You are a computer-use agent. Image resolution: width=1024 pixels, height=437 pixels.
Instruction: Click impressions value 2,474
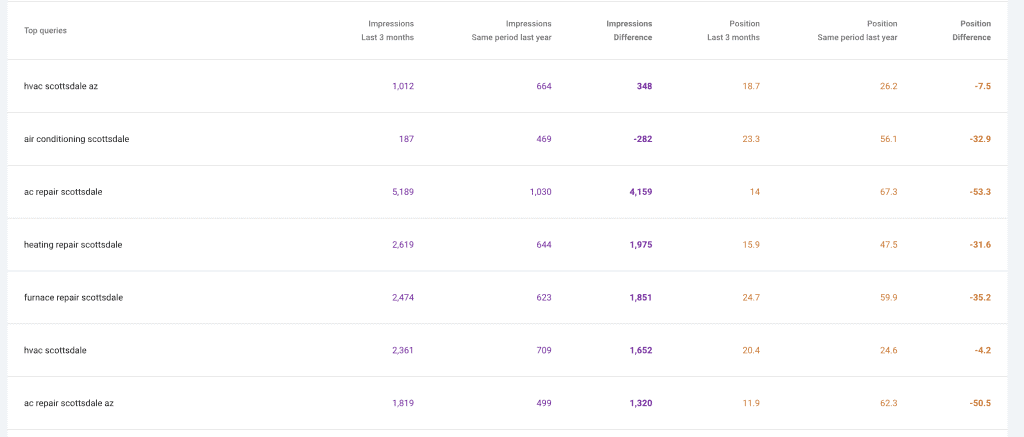403,298
